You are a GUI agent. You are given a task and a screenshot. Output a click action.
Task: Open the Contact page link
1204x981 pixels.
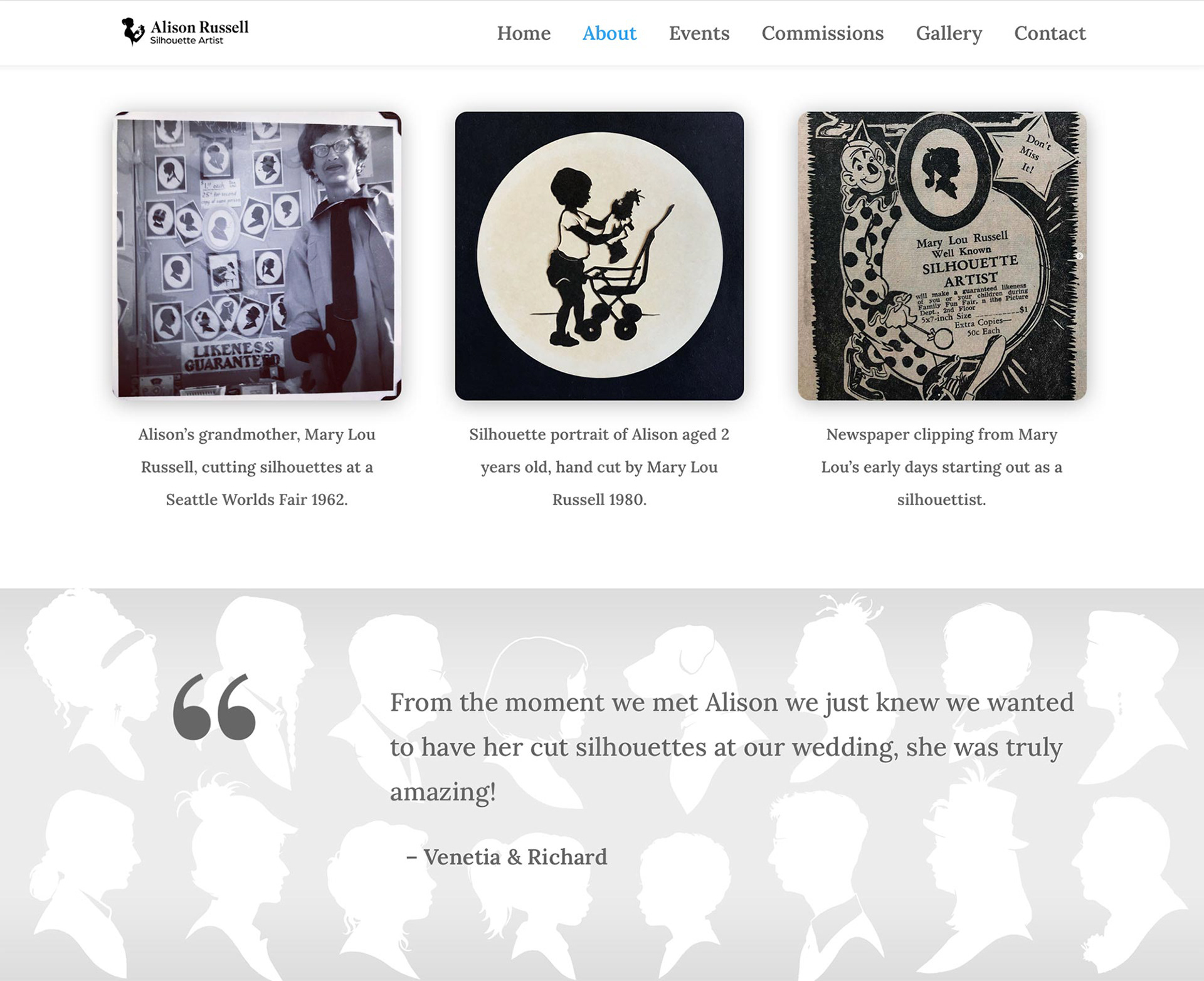click(x=1050, y=33)
